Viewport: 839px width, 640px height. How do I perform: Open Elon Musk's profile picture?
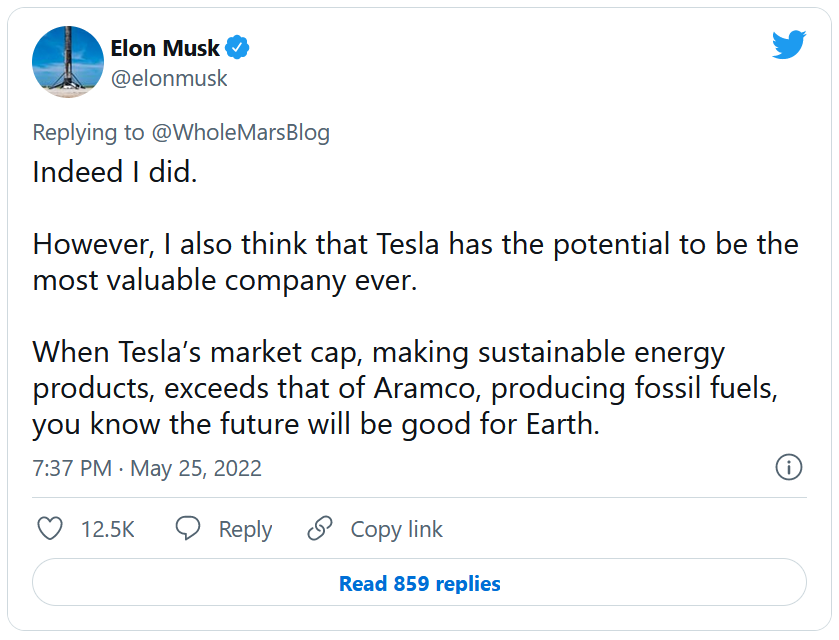click(x=68, y=62)
